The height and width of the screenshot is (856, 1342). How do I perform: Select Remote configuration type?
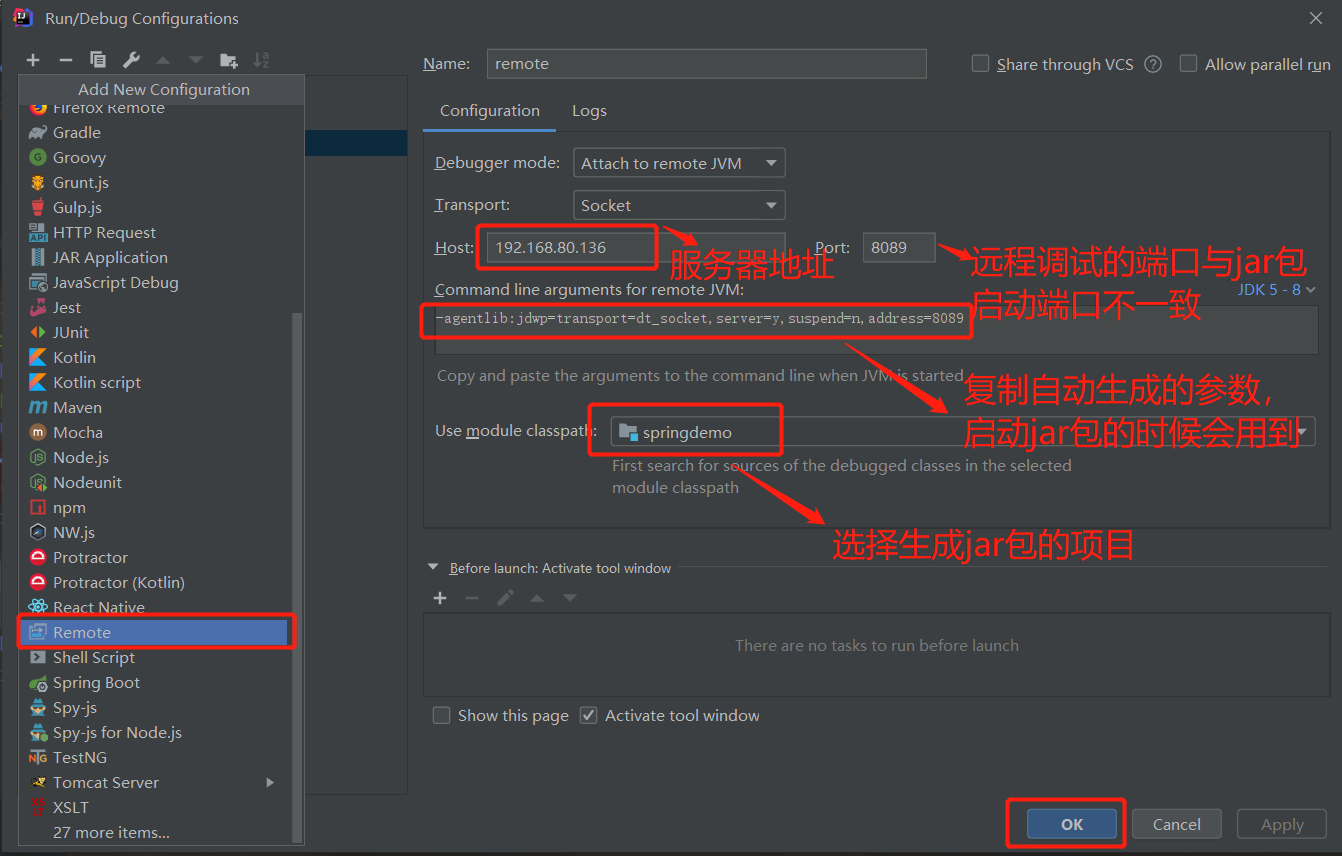tap(156, 632)
